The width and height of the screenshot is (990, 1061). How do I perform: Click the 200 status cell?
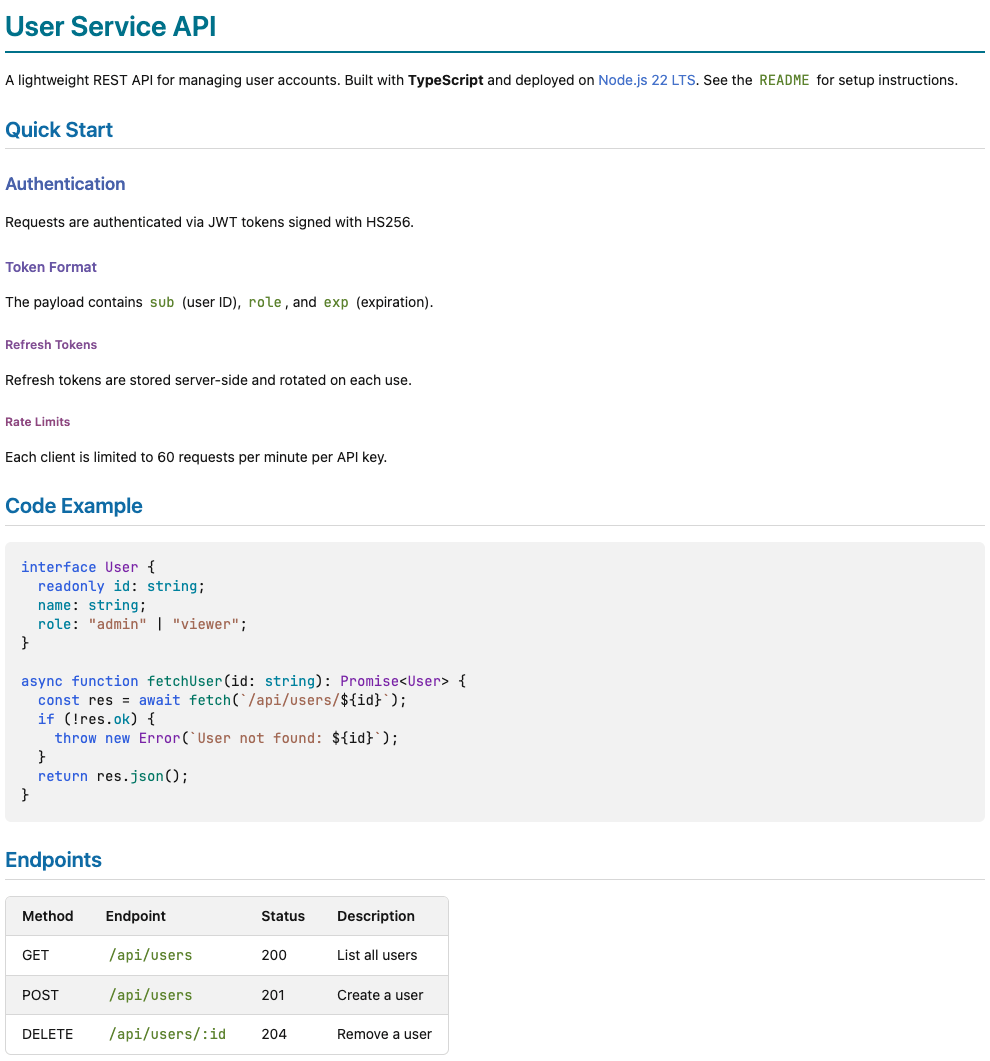(x=274, y=955)
